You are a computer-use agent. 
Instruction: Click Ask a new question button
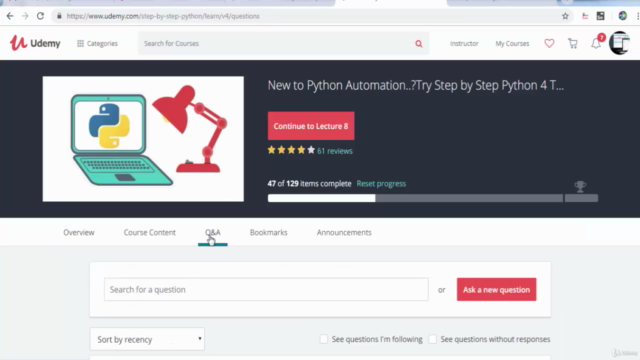pos(496,289)
